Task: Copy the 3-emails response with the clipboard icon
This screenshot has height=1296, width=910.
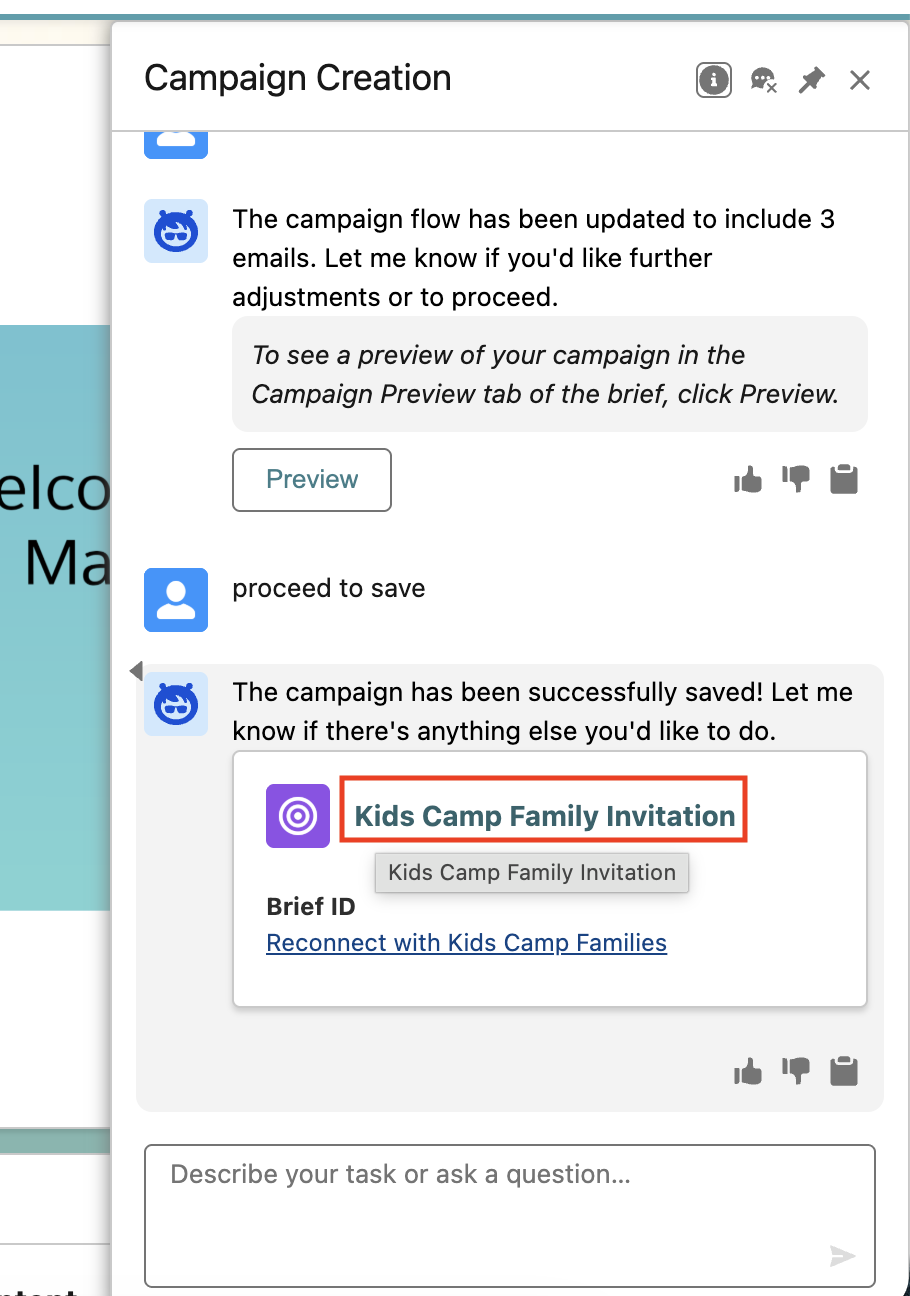Action: 845,480
